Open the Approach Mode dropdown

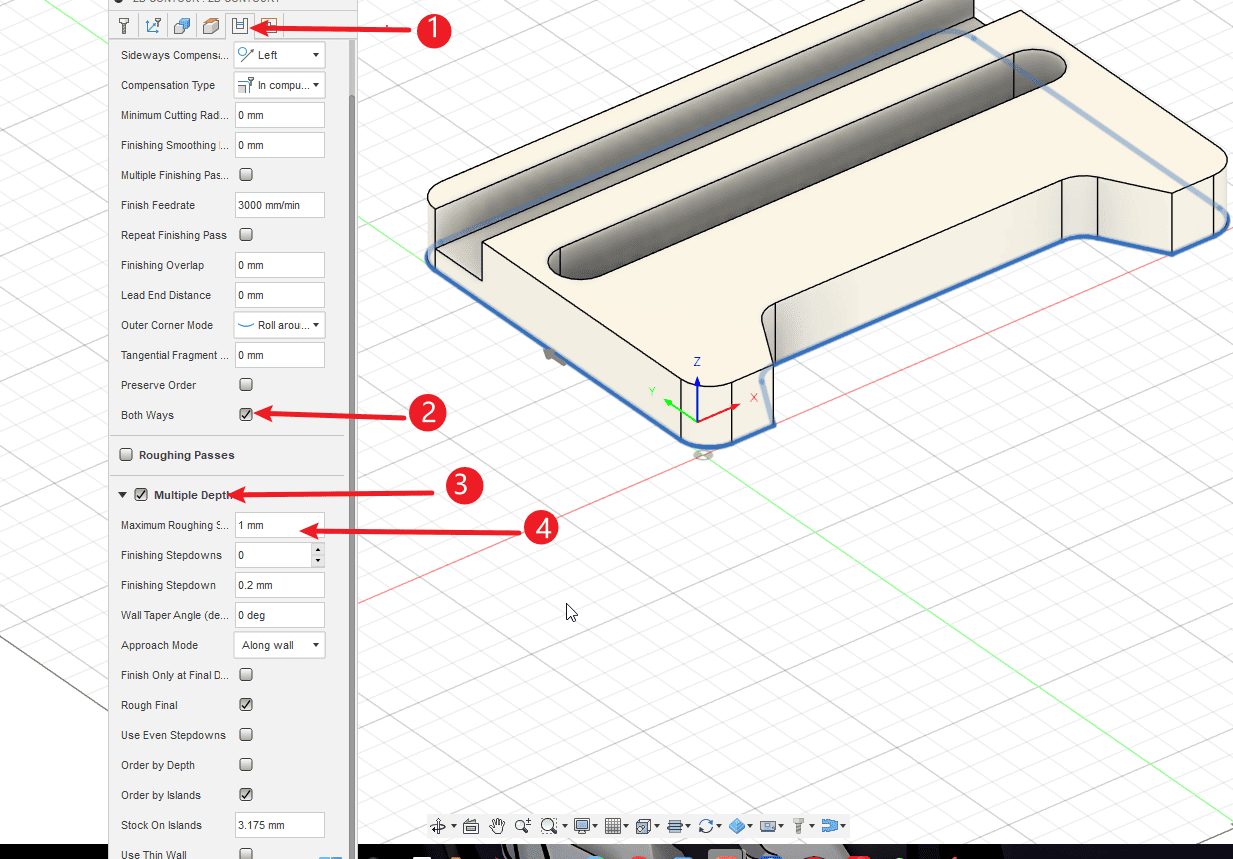(279, 645)
